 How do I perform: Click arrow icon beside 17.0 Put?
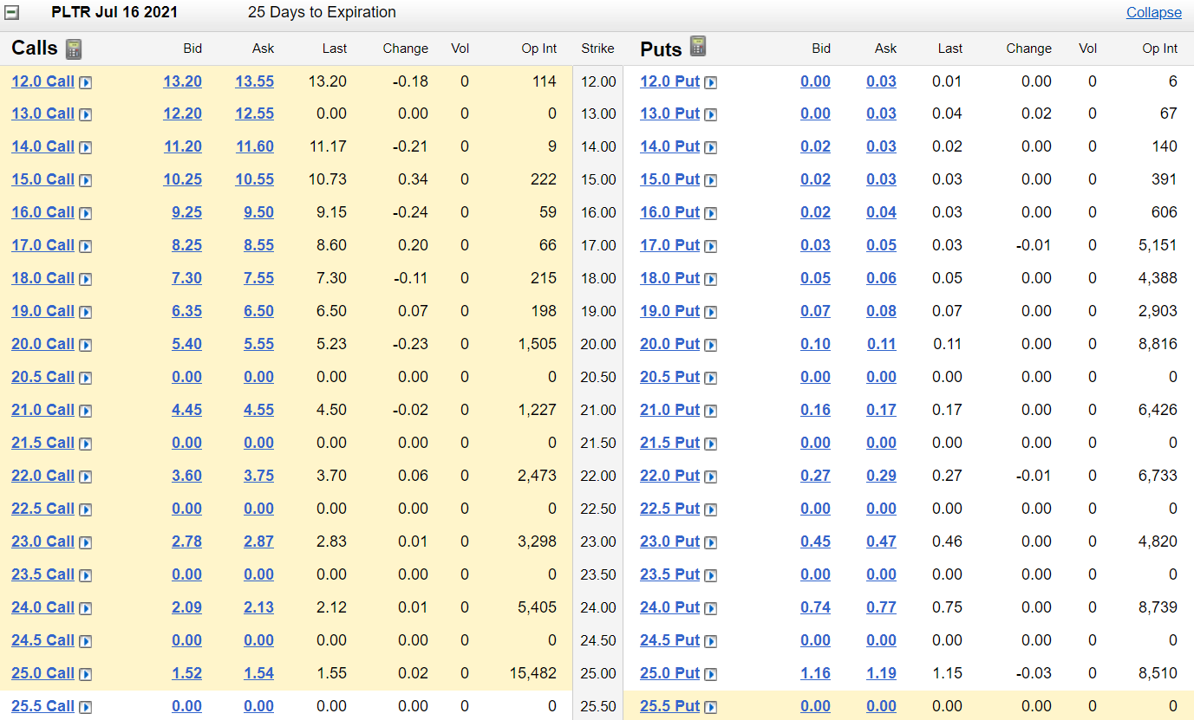(x=710, y=247)
